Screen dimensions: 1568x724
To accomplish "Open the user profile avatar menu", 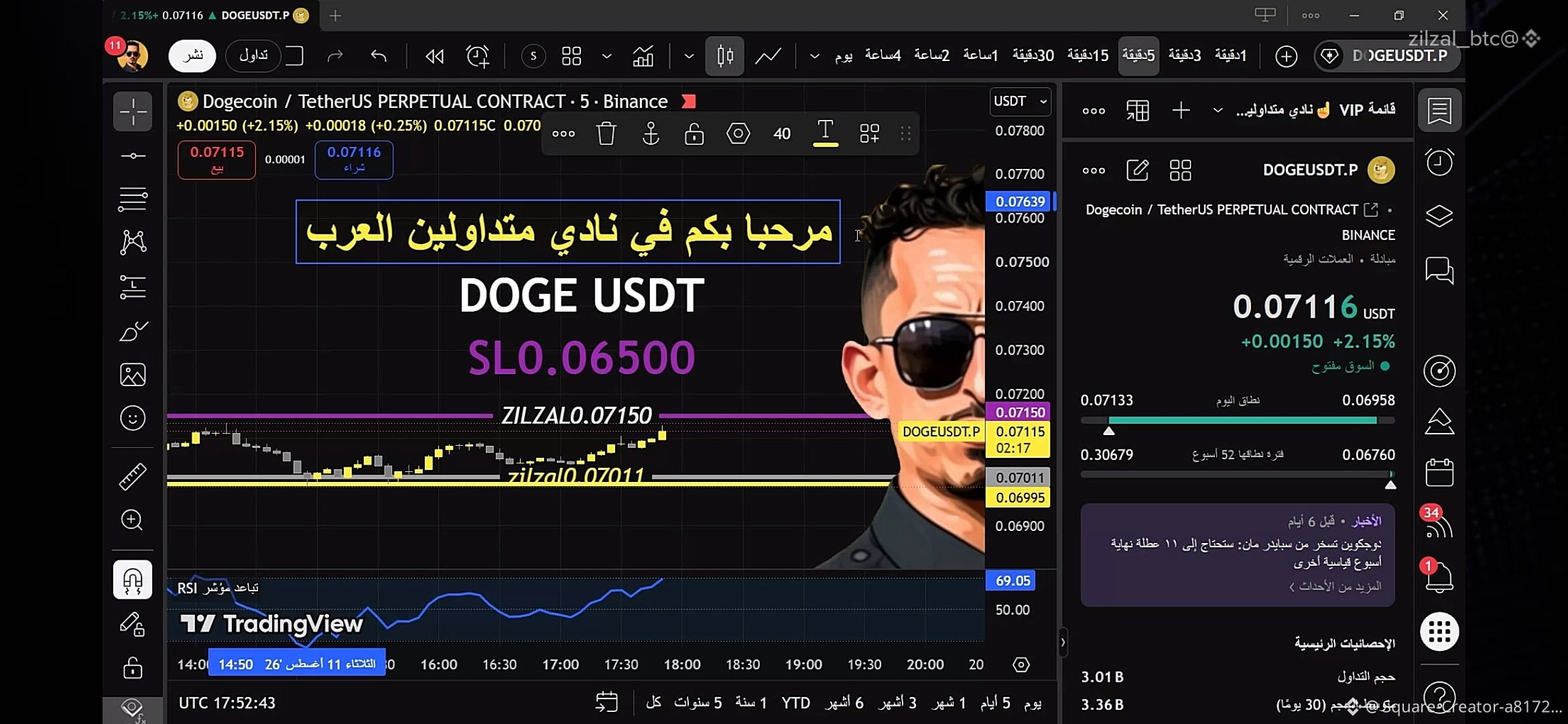I will click(x=131, y=56).
